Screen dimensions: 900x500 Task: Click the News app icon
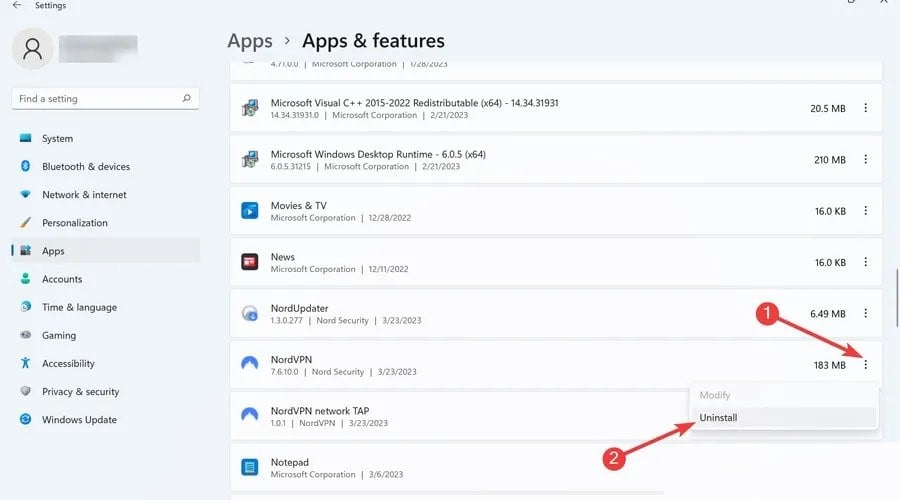250,262
